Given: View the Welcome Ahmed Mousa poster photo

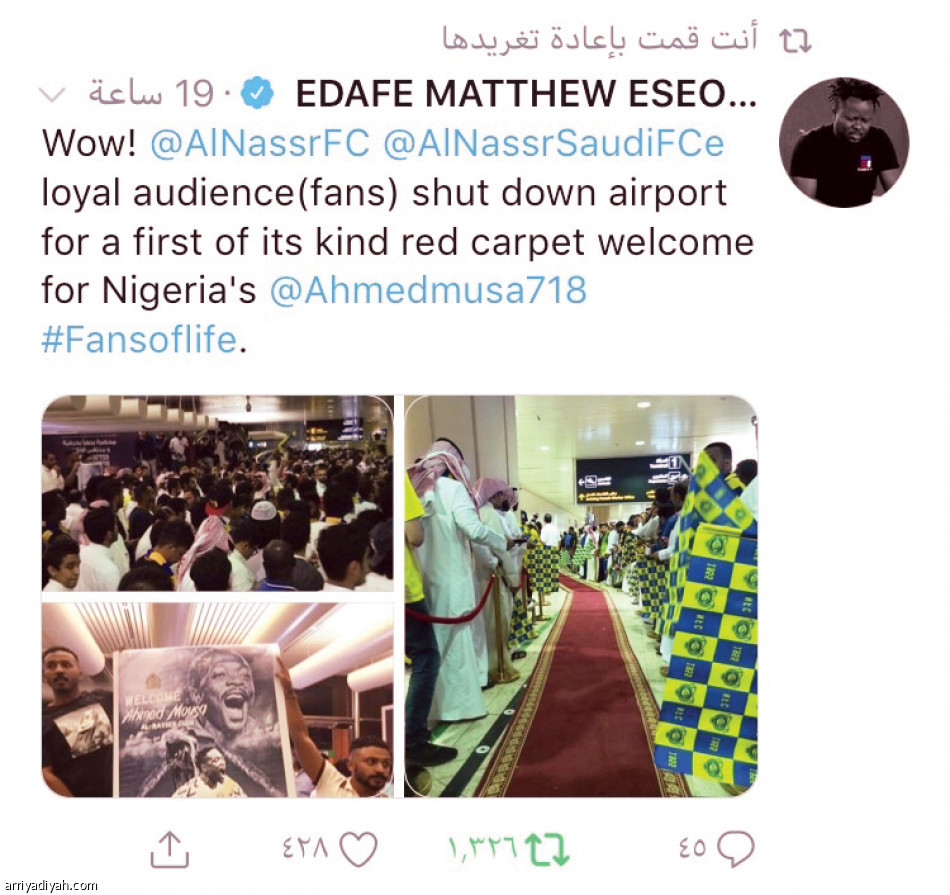Looking at the screenshot, I should point(218,700).
